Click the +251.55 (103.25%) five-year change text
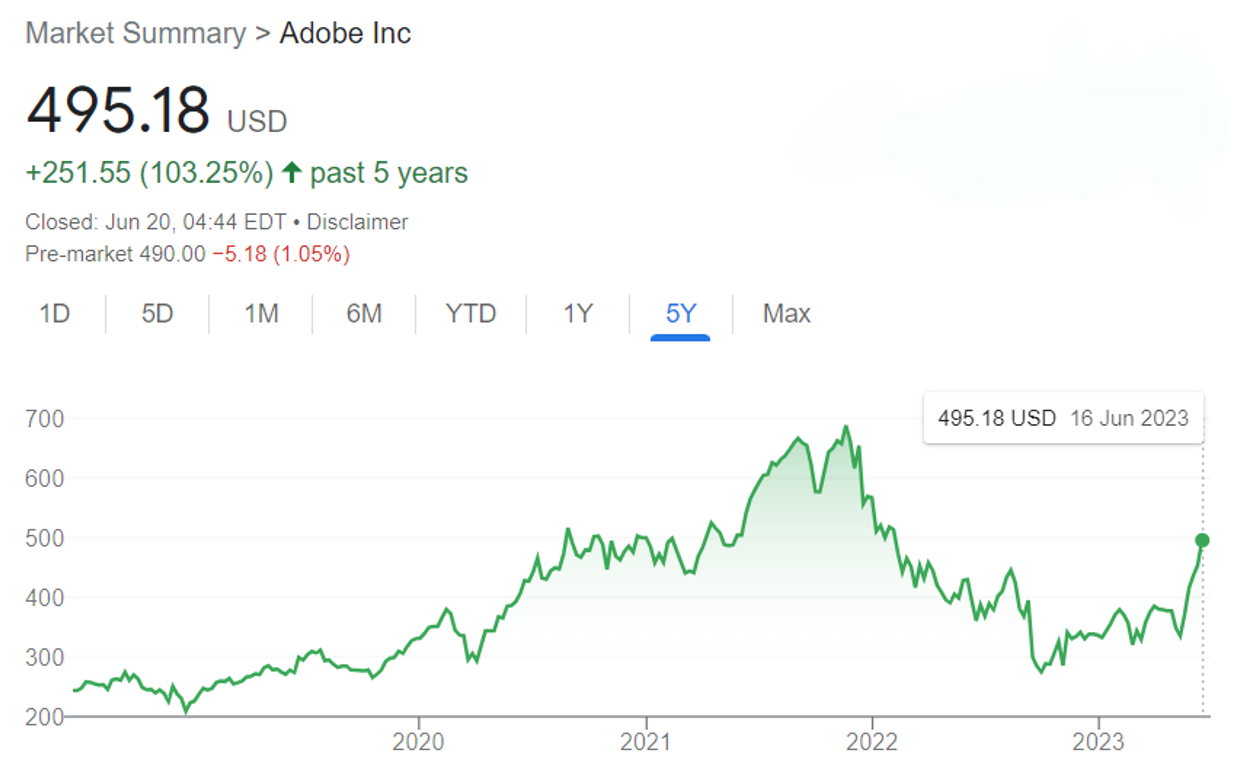1256x776 pixels. [149, 173]
